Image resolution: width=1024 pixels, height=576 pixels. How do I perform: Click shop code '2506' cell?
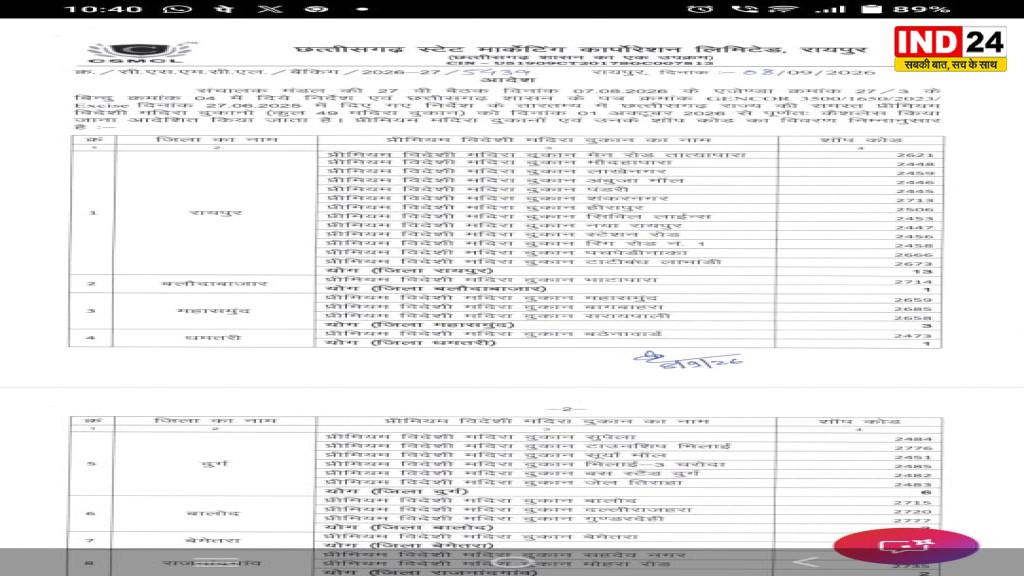[914, 210]
